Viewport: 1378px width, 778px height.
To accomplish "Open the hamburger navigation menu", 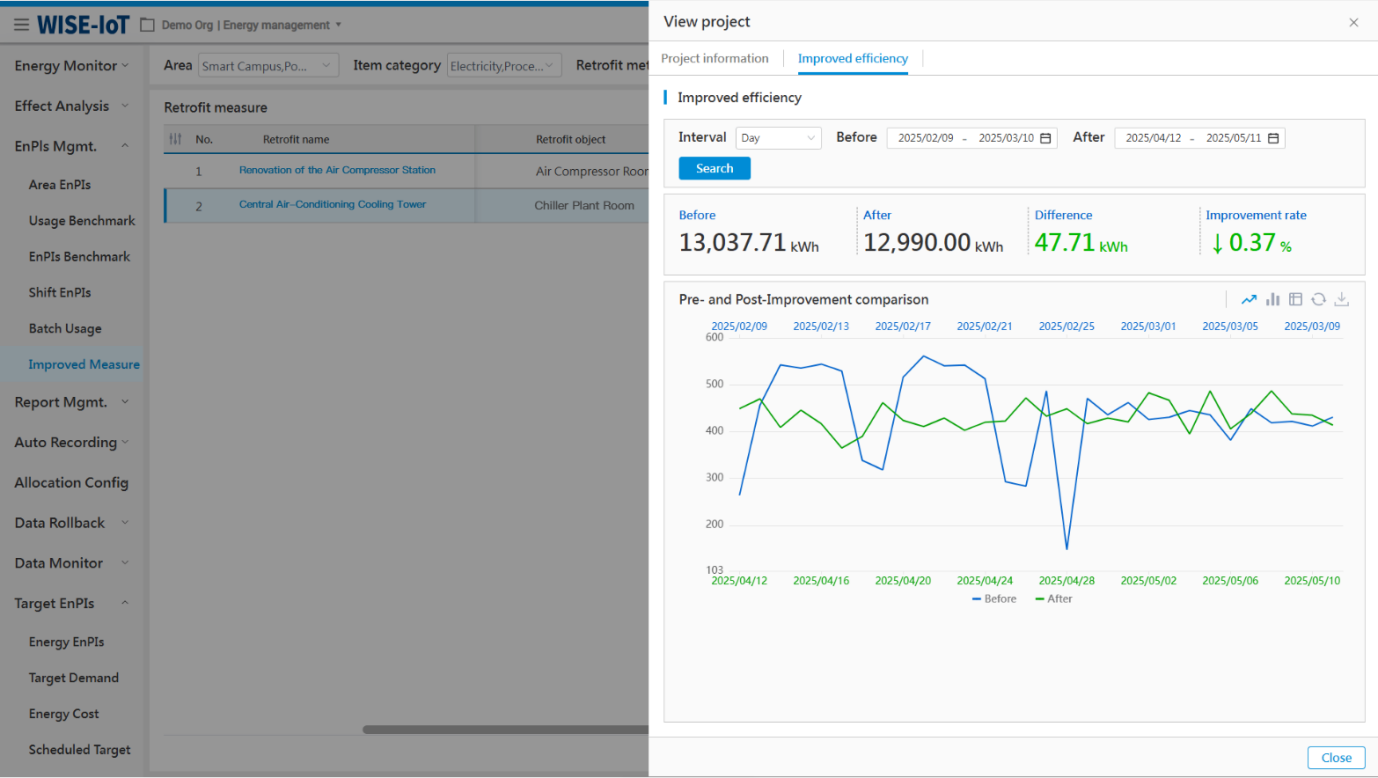I will point(21,25).
